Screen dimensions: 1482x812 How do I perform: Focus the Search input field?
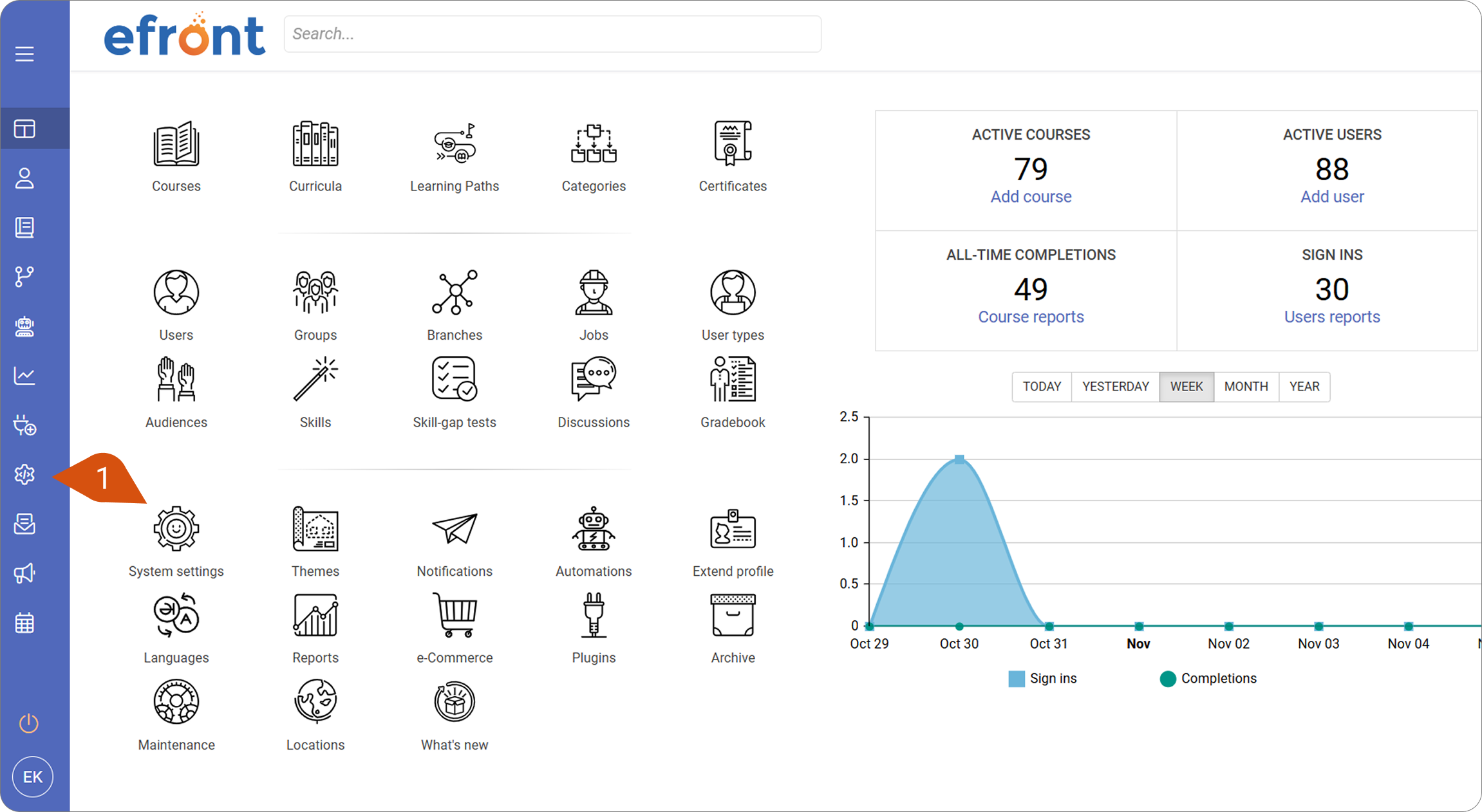[x=552, y=34]
